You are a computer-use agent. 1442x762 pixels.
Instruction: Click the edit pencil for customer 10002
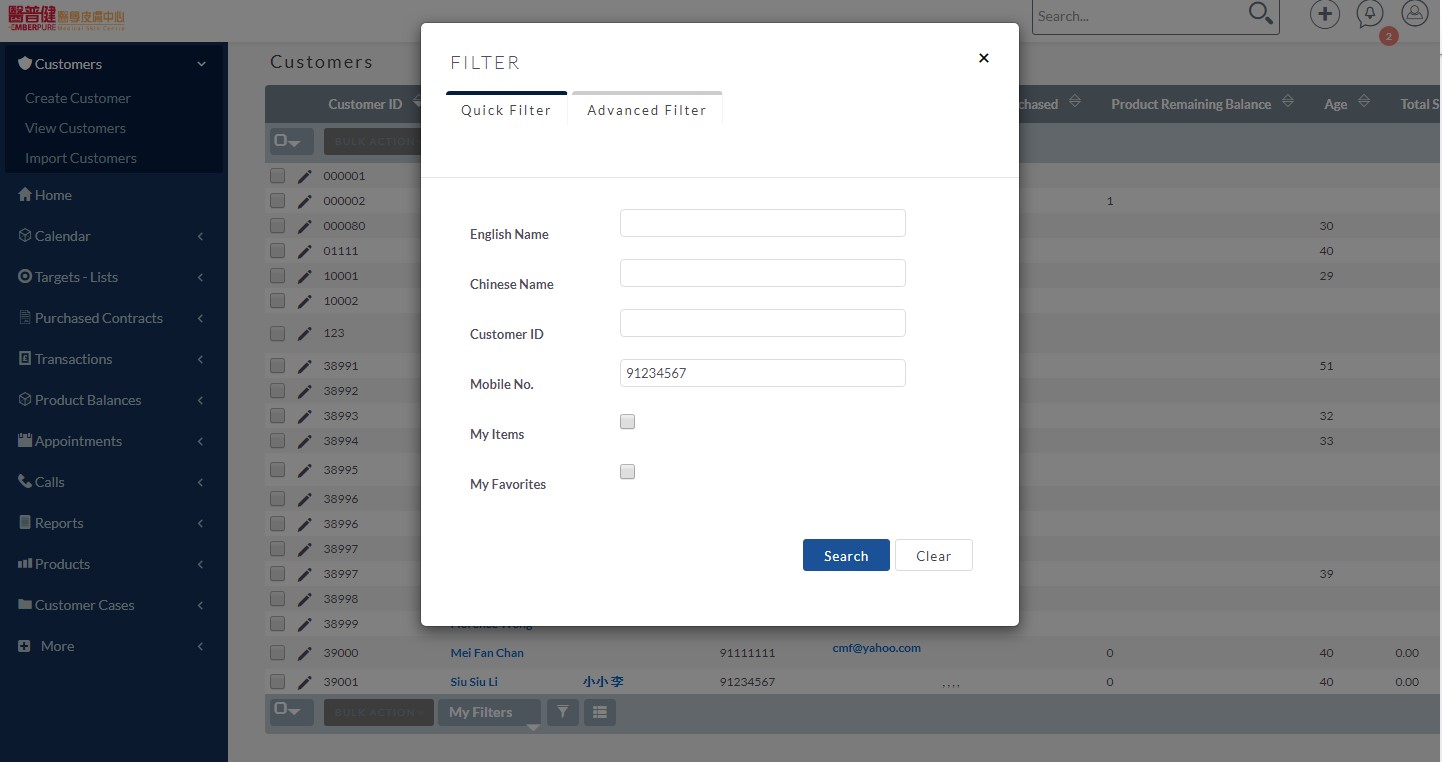[x=305, y=301]
